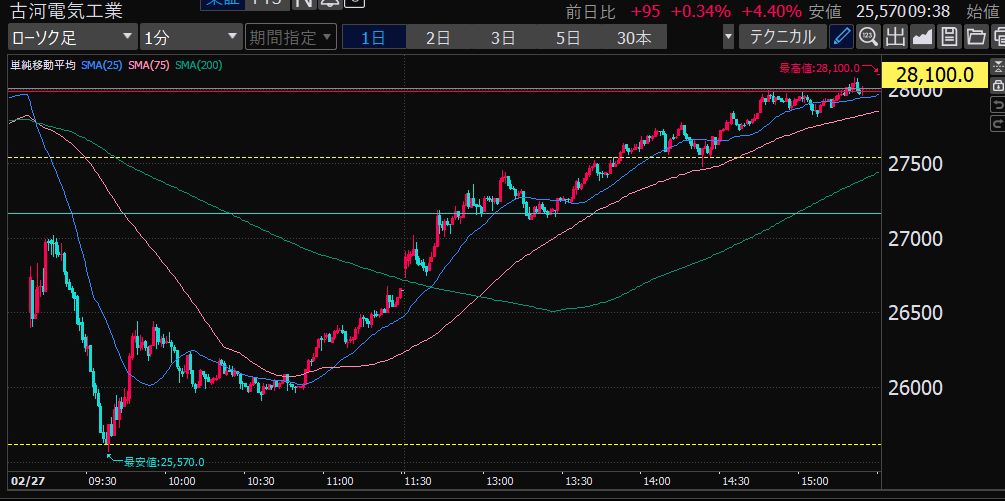Click the redo arrow beside price axis
This screenshot has width=1005, height=501.
(996, 123)
